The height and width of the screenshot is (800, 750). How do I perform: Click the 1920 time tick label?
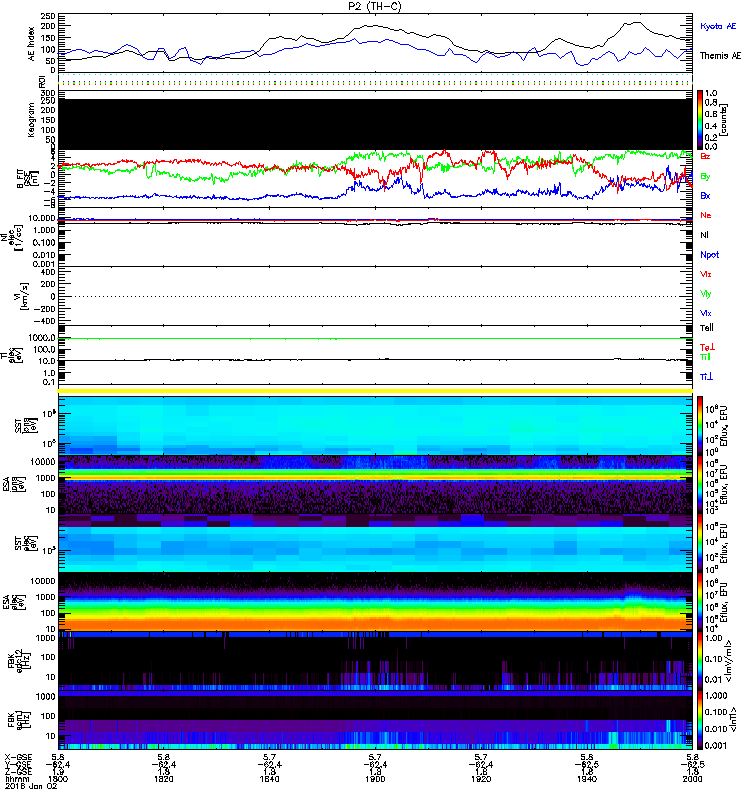(x=481, y=779)
